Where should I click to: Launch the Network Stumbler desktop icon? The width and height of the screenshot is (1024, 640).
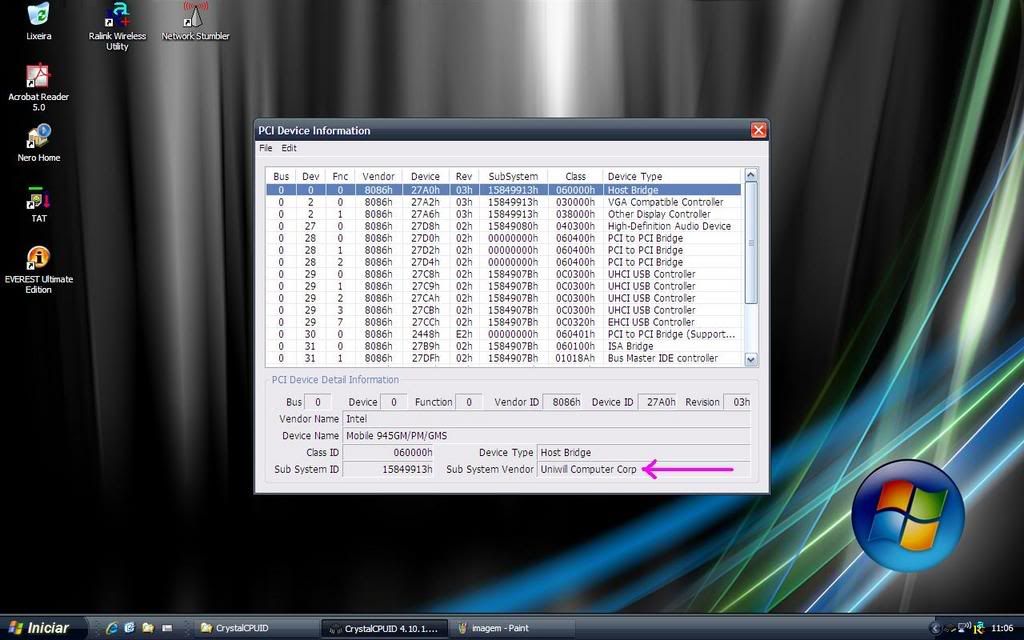[195, 16]
